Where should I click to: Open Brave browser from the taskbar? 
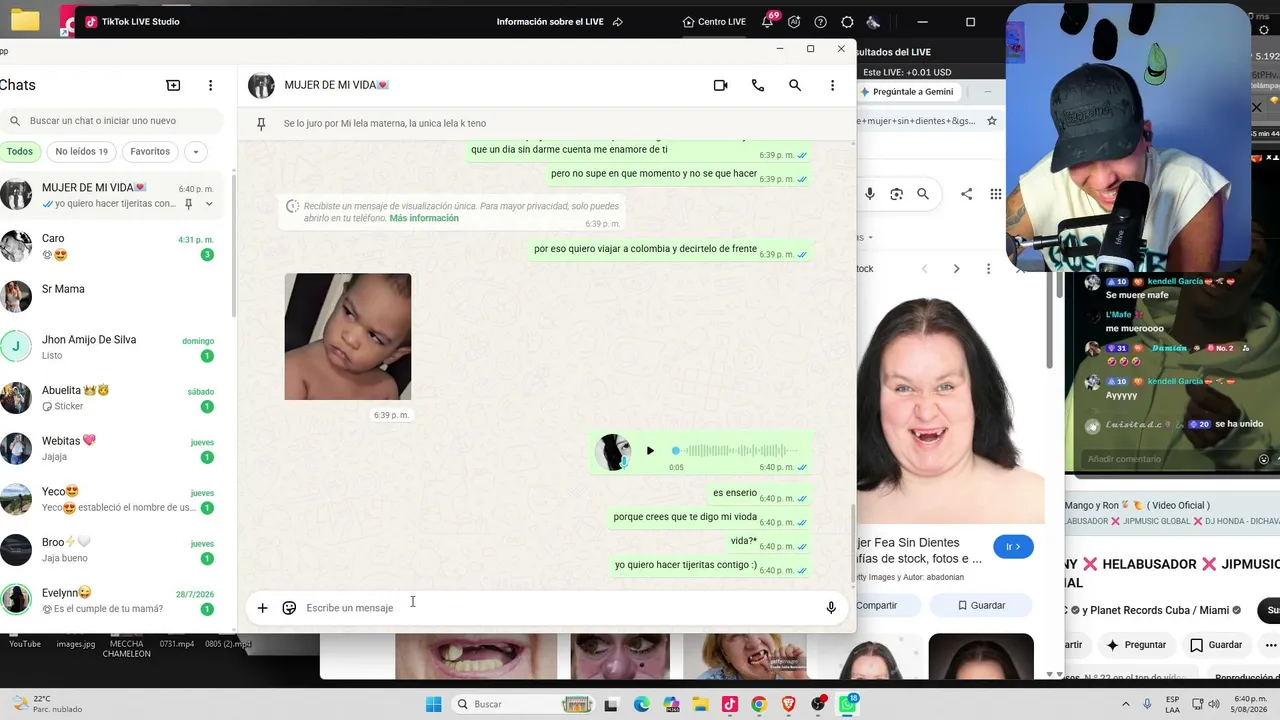tap(789, 704)
